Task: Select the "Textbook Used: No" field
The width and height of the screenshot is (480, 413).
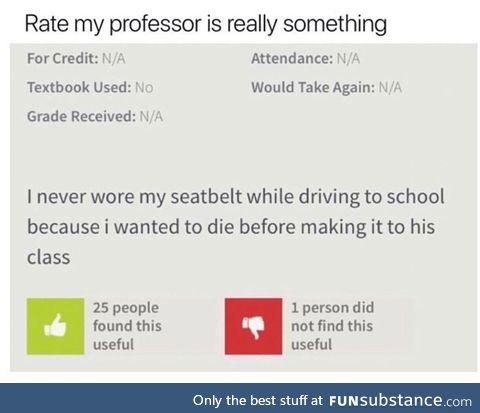Action: point(90,87)
